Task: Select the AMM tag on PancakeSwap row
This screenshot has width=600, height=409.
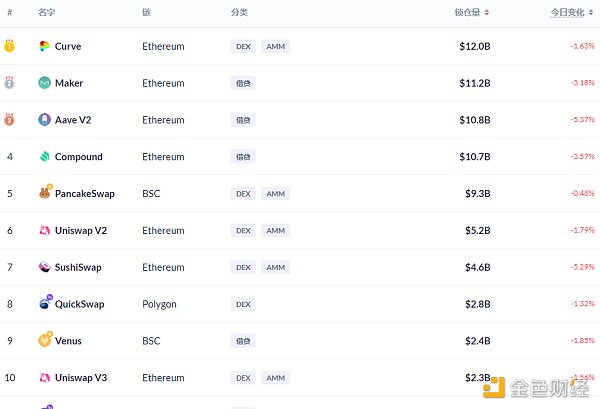Action: point(276,194)
